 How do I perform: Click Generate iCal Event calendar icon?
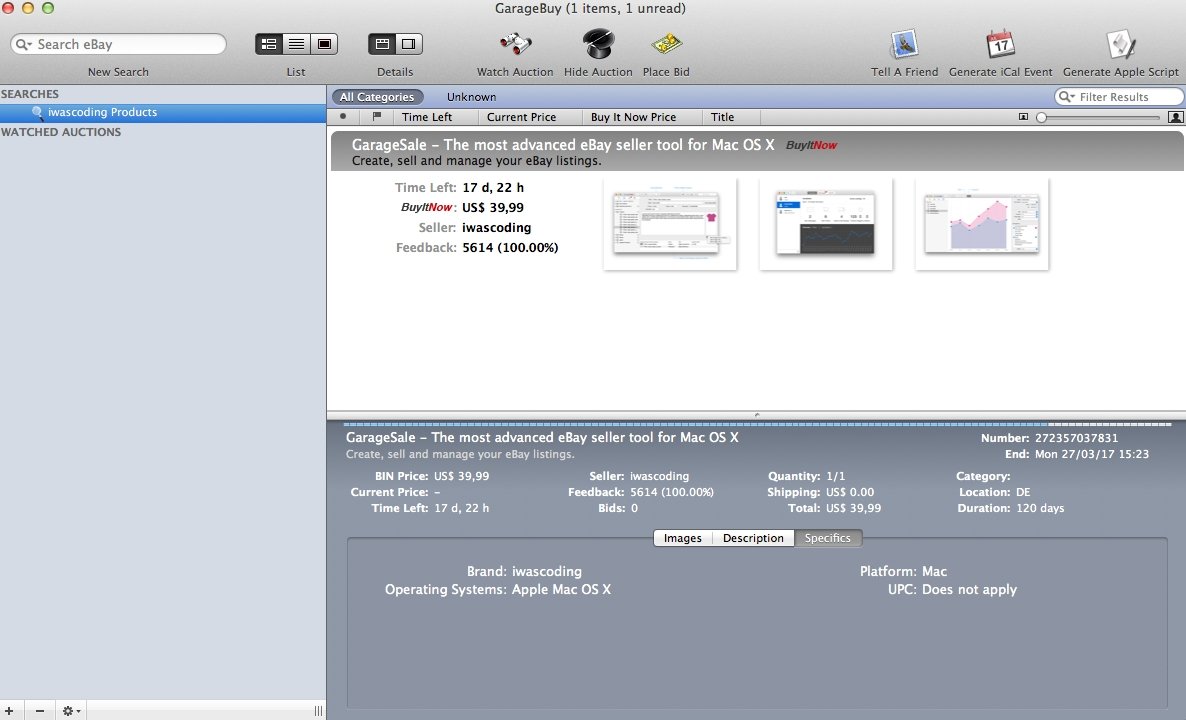pos(1001,44)
